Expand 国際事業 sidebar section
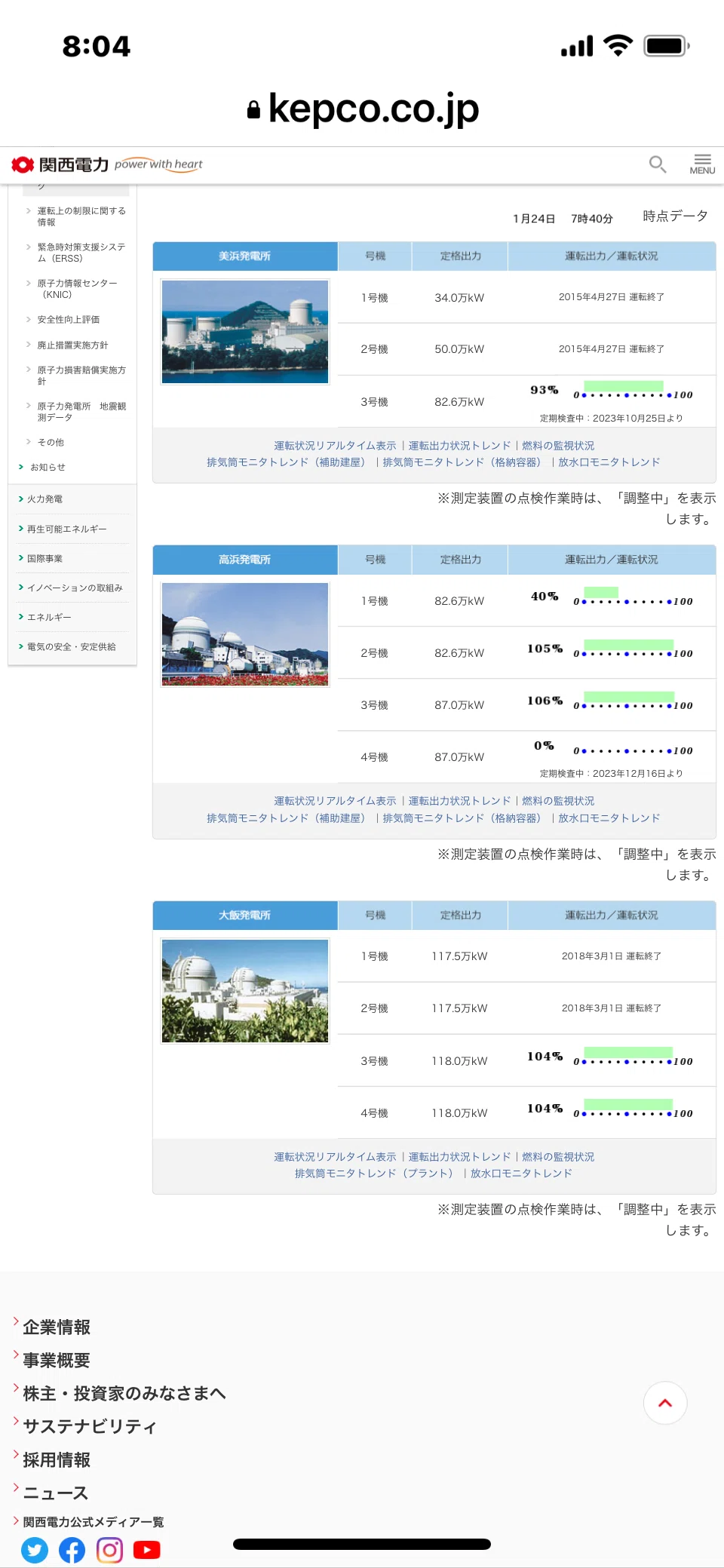The width and height of the screenshot is (724, 1568). point(45,559)
